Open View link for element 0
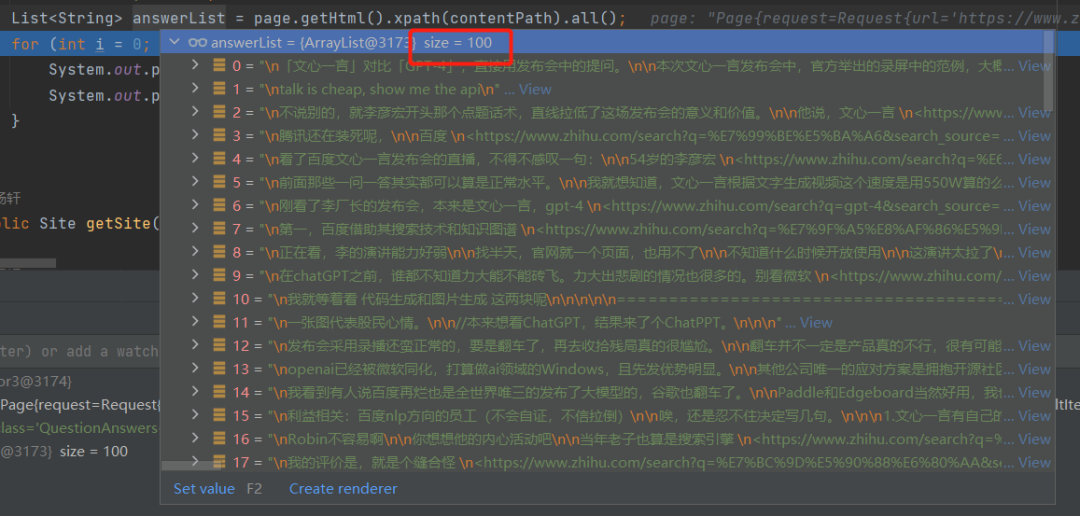 [x=1035, y=66]
